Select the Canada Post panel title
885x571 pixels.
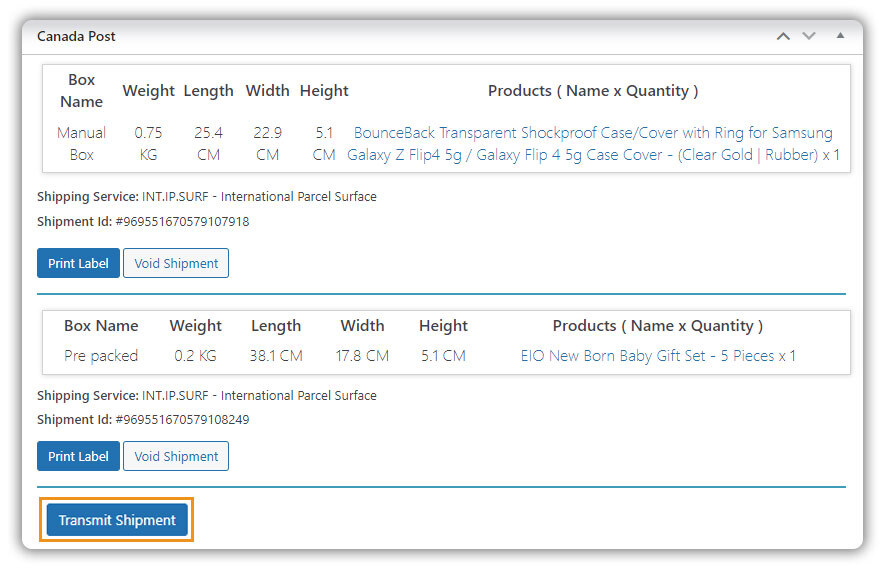tap(76, 36)
